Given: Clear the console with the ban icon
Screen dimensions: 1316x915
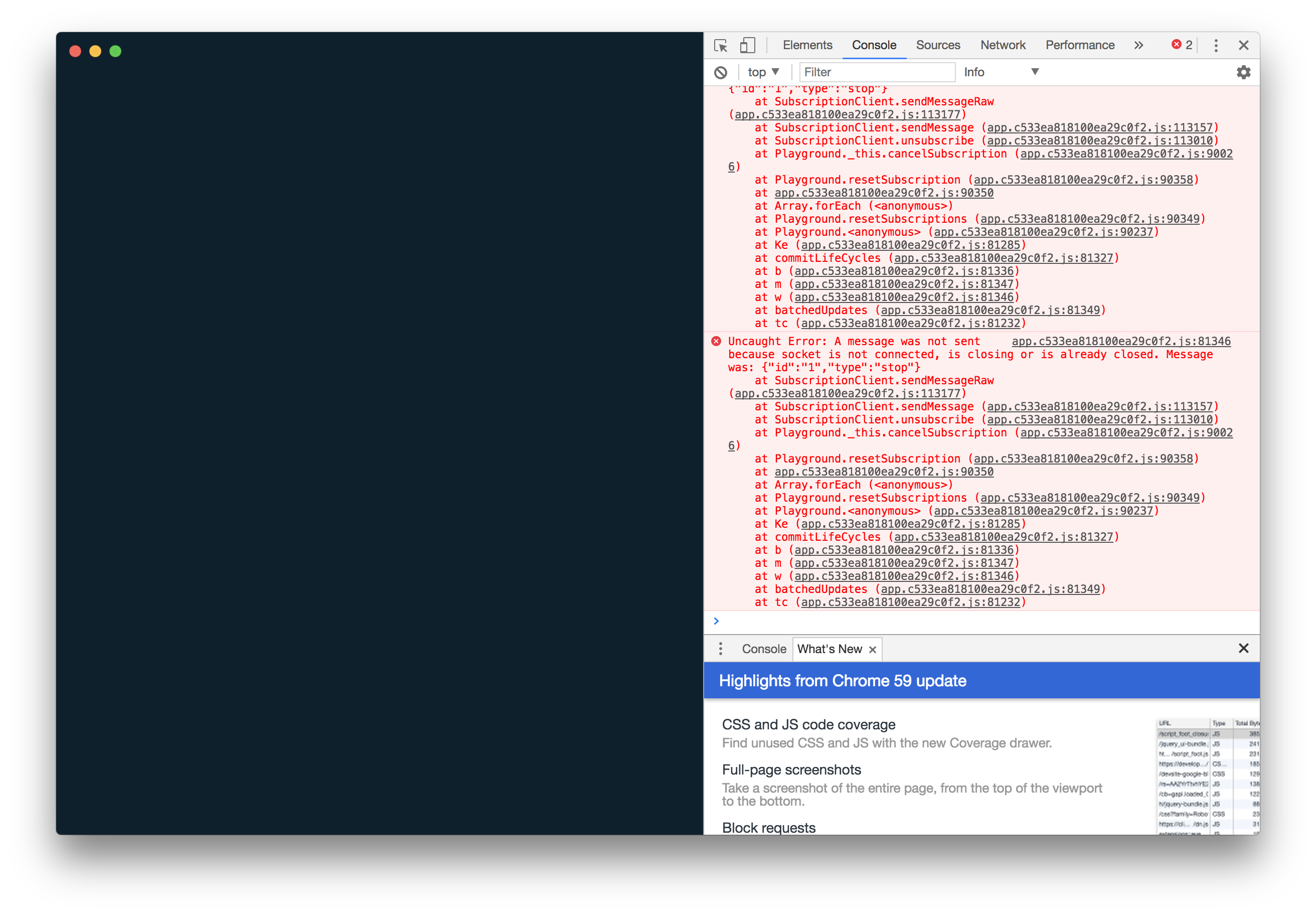Looking at the screenshot, I should [721, 72].
